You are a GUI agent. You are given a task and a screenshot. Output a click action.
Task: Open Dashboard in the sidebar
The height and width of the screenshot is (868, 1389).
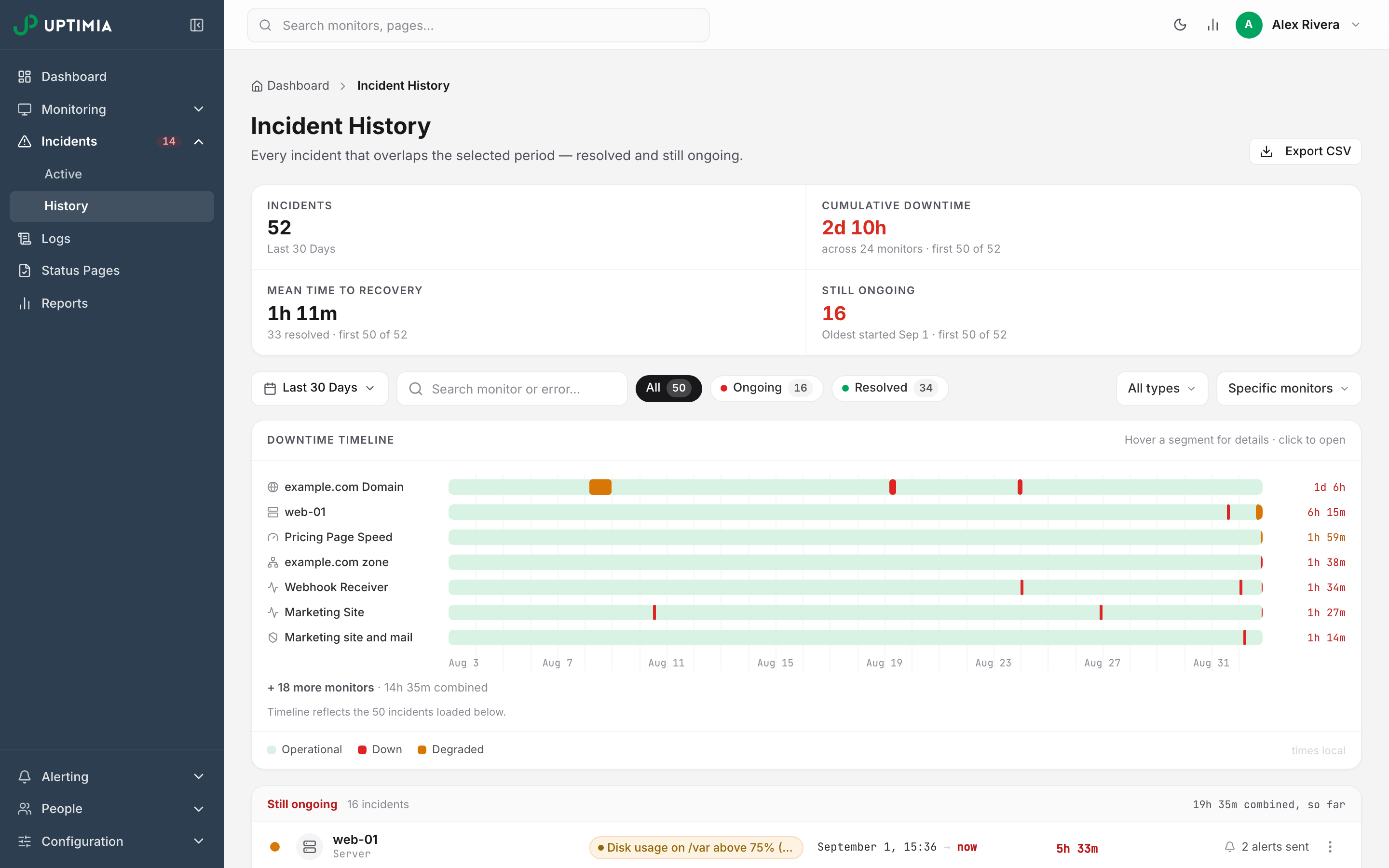(x=112, y=76)
